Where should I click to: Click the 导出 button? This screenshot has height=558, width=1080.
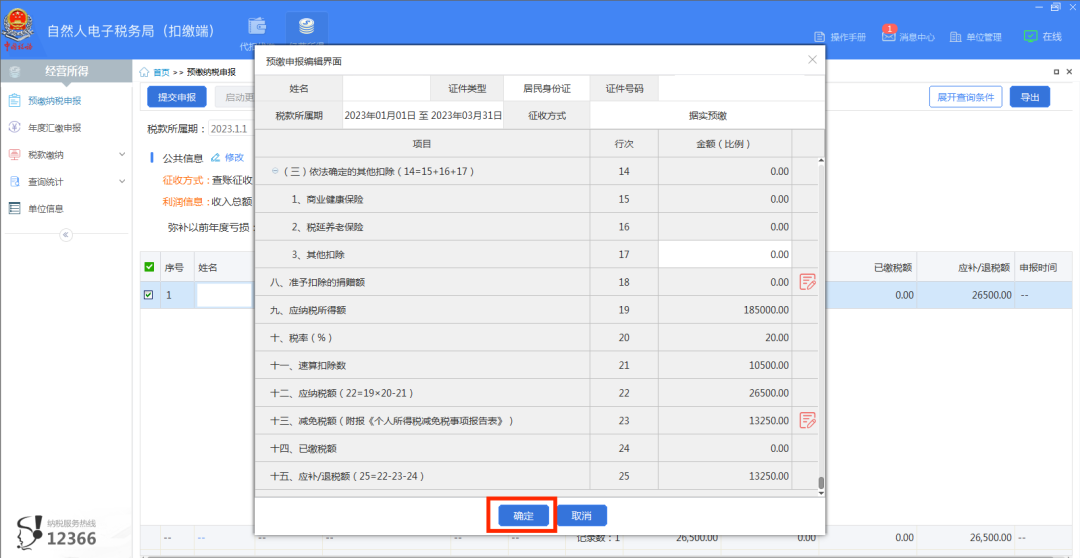tap(1030, 97)
